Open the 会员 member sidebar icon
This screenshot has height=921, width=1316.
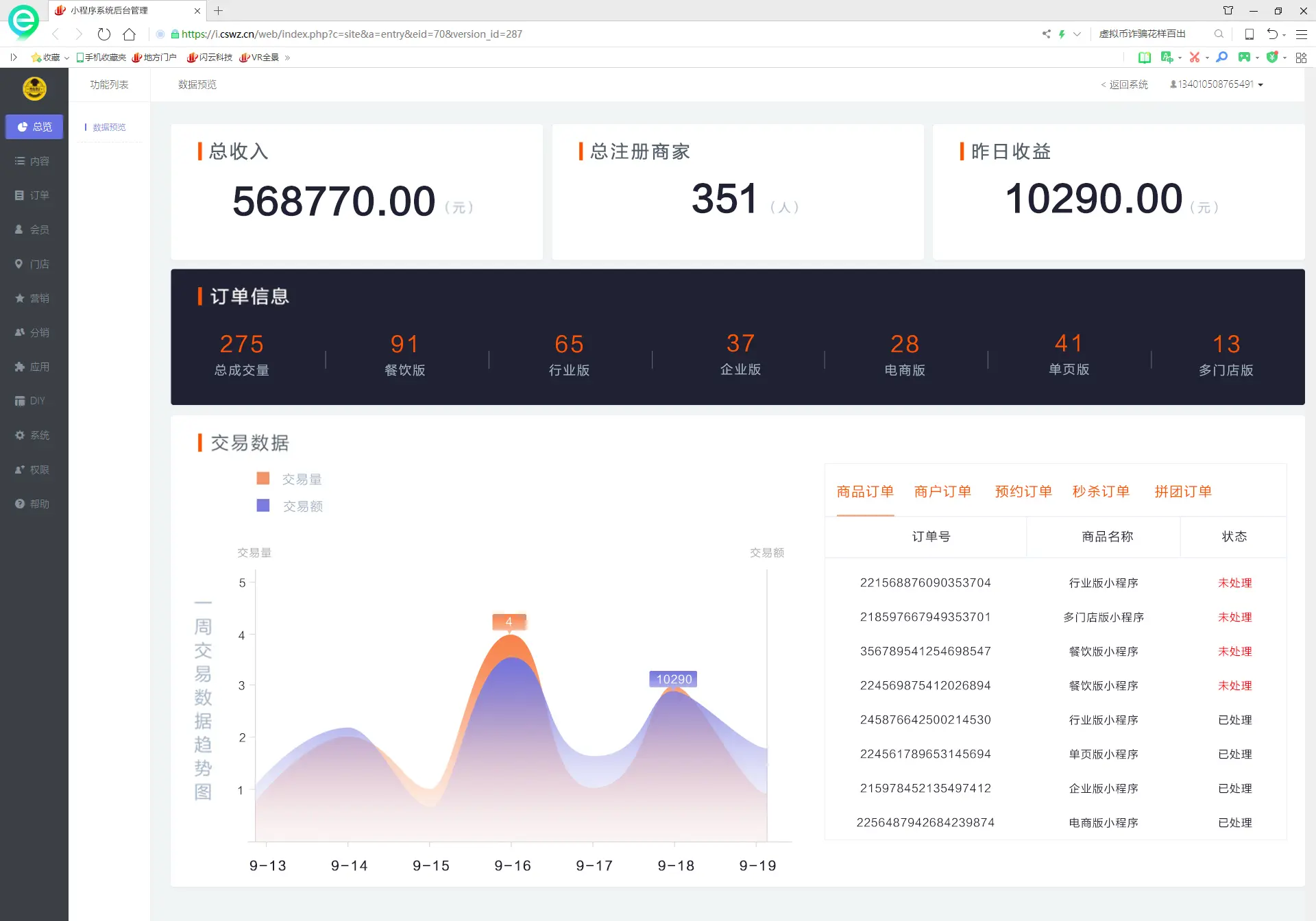tap(19, 230)
